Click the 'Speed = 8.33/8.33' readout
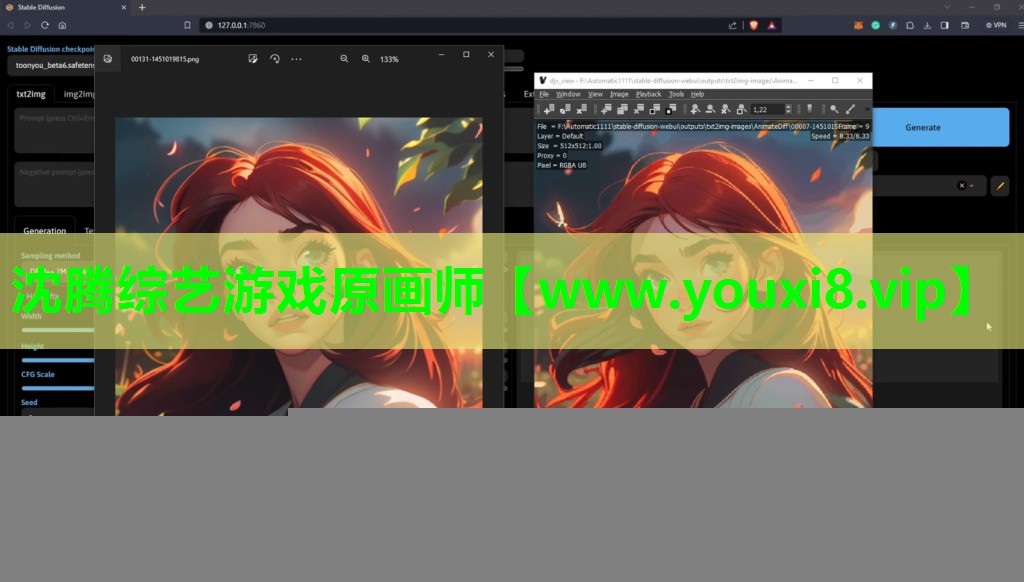The width and height of the screenshot is (1024, 582). click(840, 136)
